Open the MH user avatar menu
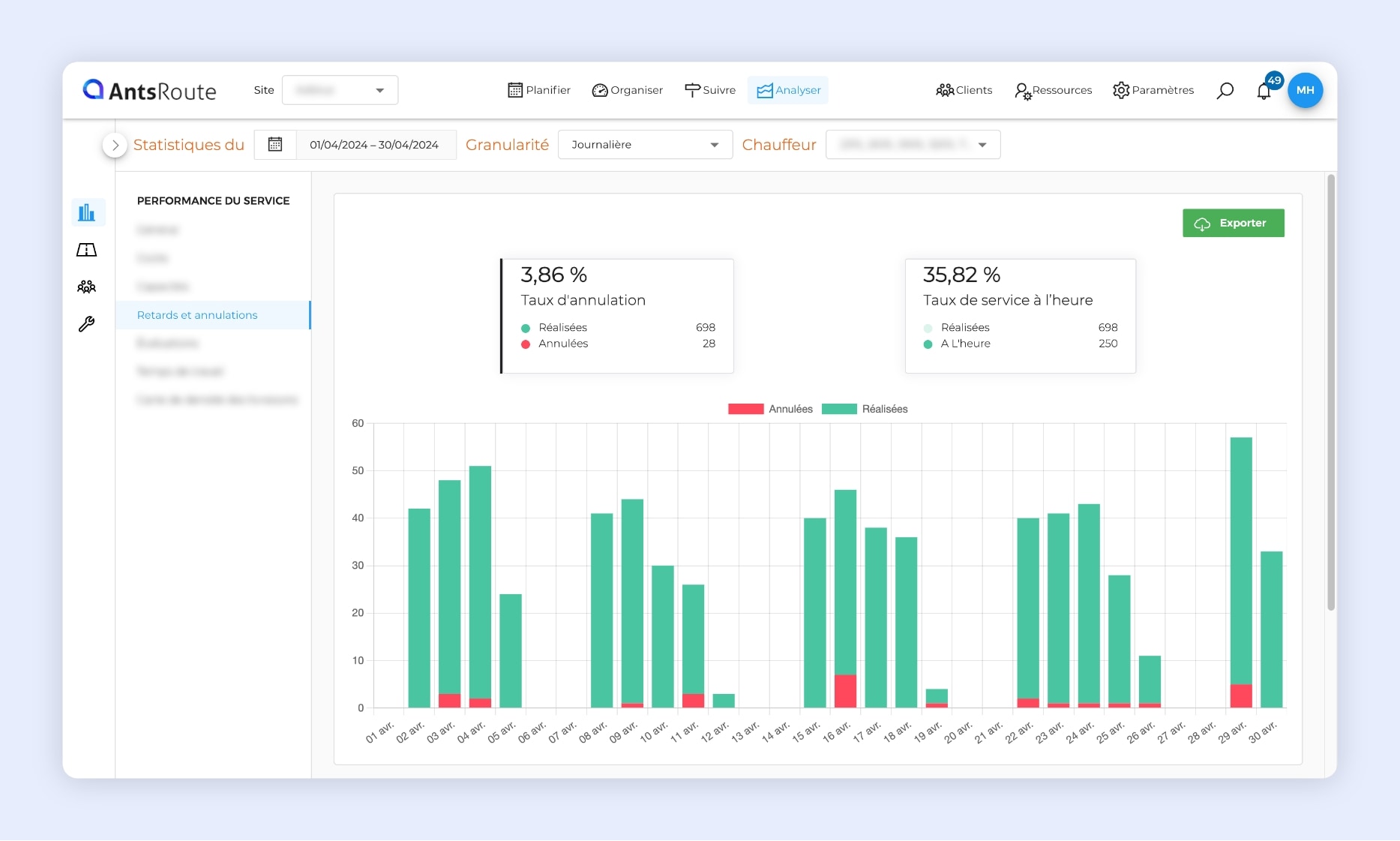Screen dimensions: 1400x841 [x=1305, y=90]
